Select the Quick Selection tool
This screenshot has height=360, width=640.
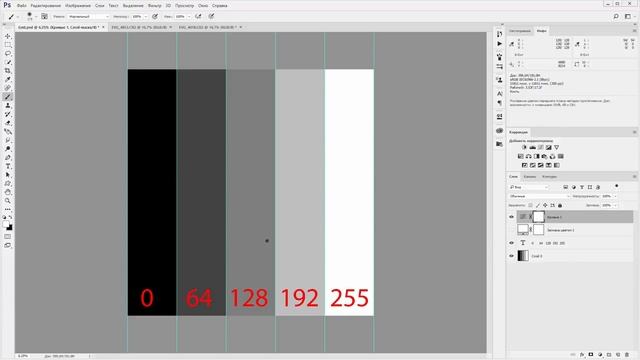(8, 62)
